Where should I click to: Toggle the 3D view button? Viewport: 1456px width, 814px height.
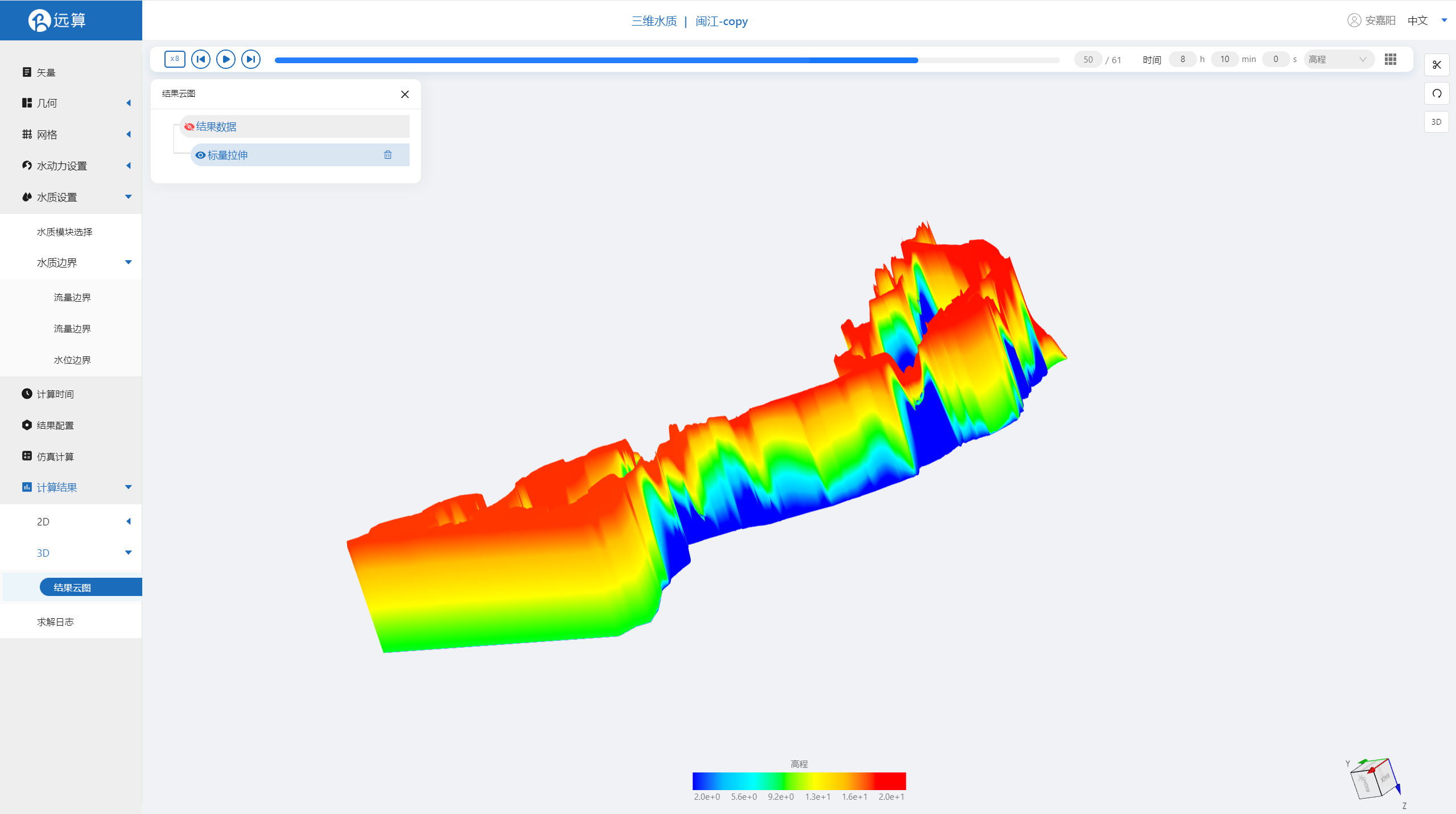pos(1437,122)
